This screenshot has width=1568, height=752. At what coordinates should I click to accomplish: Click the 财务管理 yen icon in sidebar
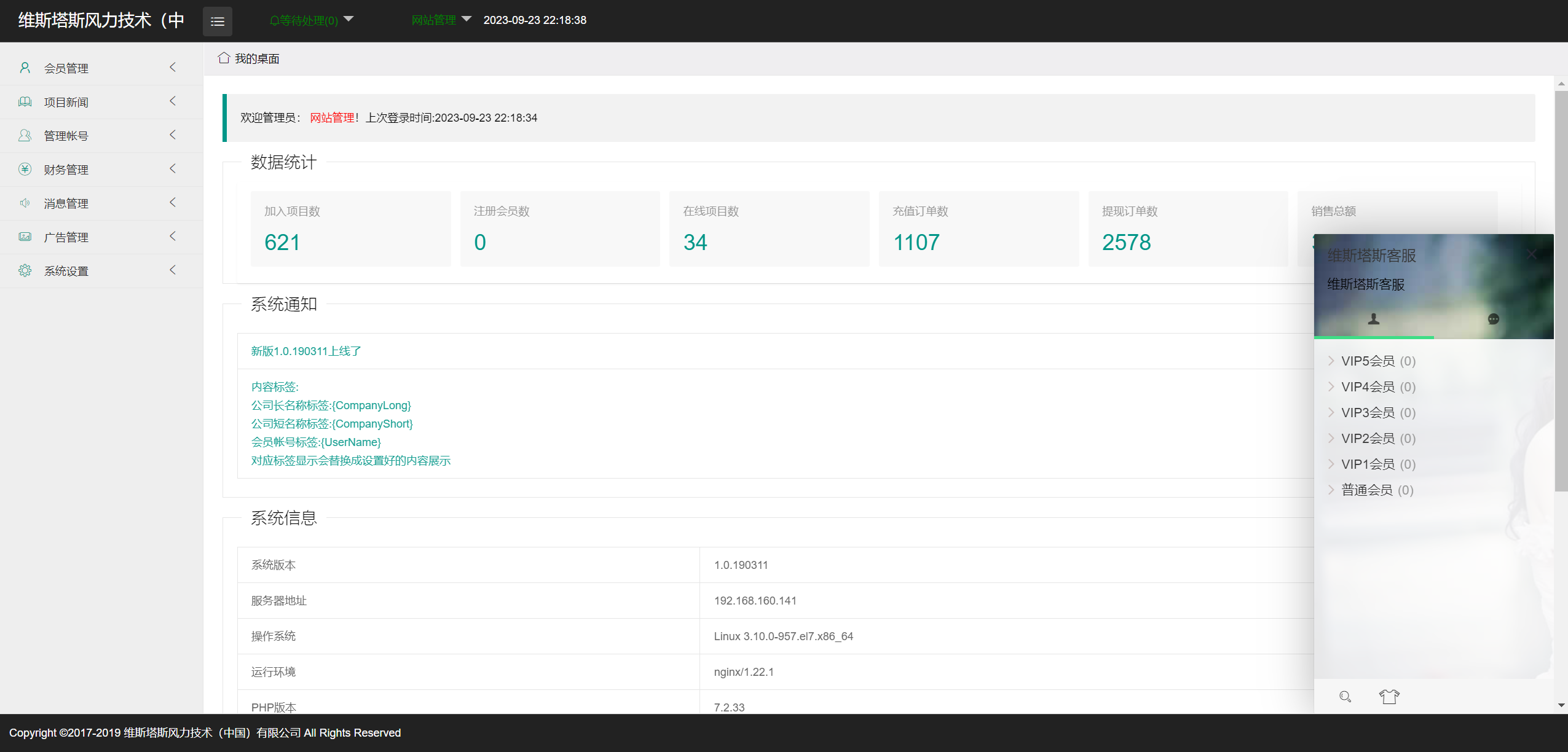tap(25, 170)
